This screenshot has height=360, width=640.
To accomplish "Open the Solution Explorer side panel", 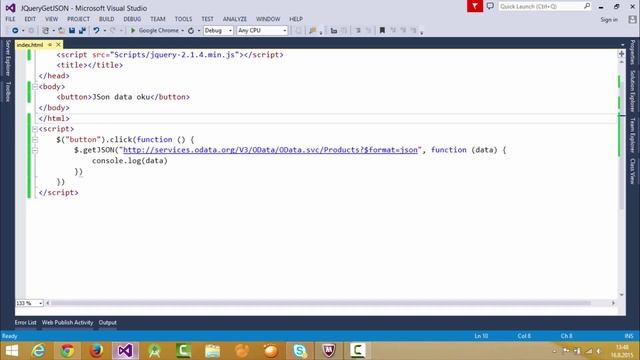I will [x=632, y=91].
